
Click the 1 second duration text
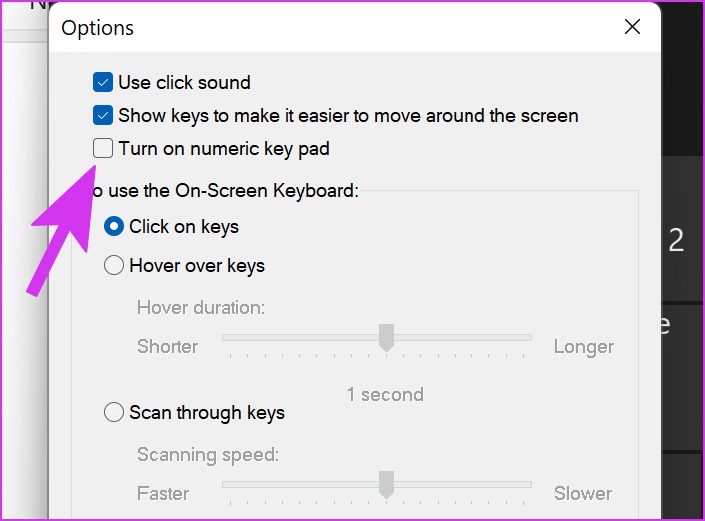pos(385,395)
